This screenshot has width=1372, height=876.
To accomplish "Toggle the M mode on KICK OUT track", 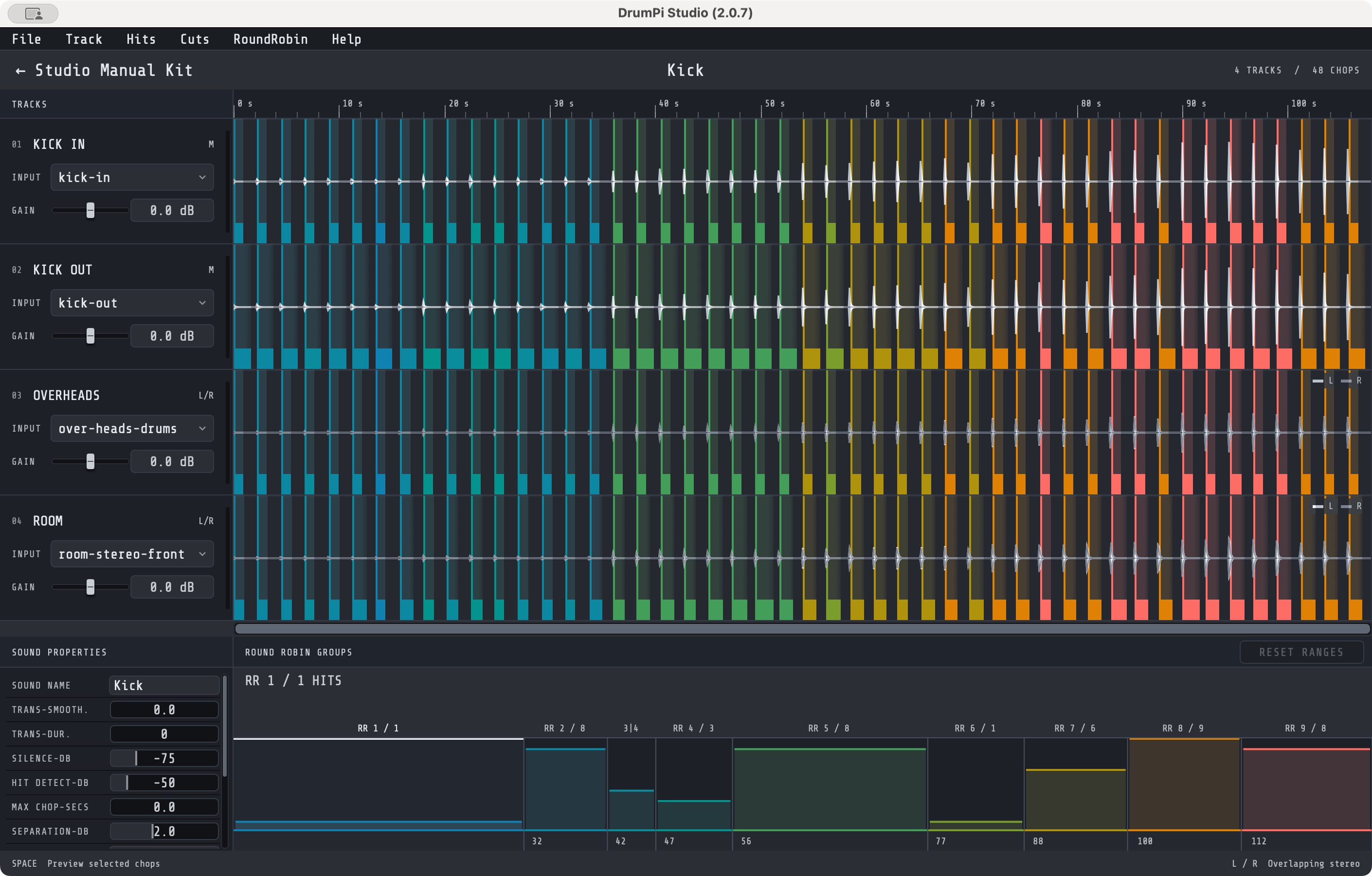I will click(x=211, y=270).
